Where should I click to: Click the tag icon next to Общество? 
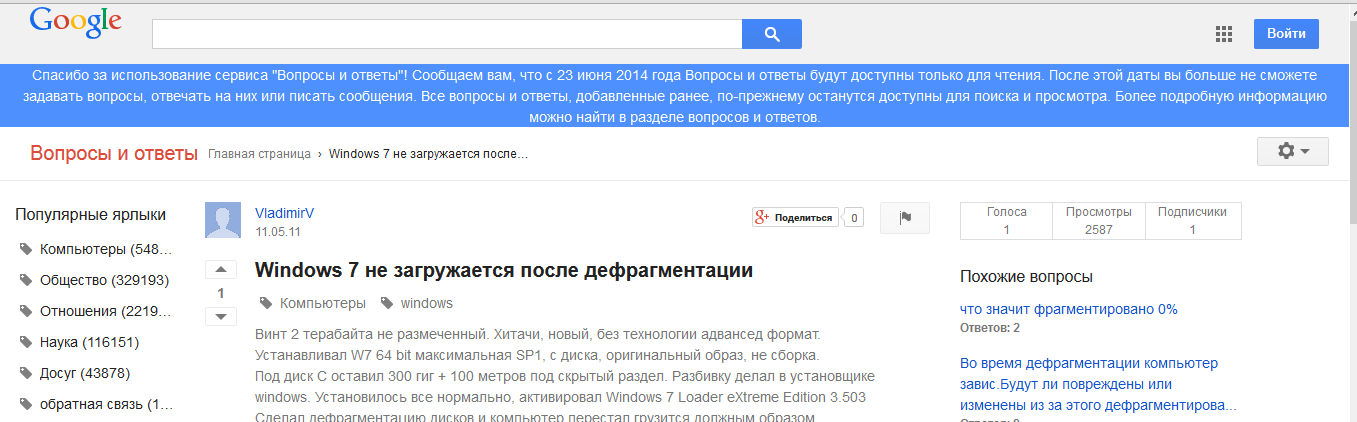(26, 280)
